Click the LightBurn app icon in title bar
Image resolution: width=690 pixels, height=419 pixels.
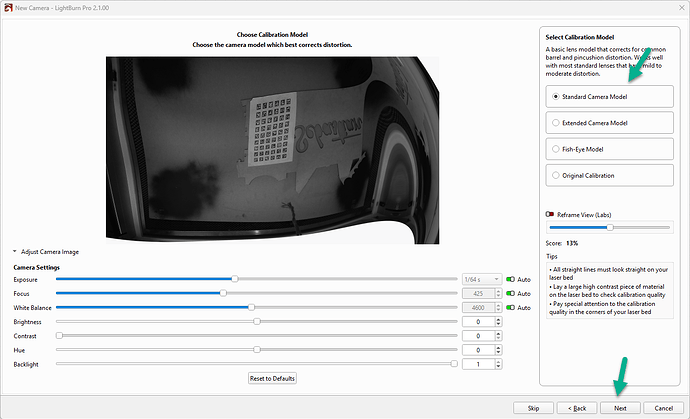pos(8,7)
